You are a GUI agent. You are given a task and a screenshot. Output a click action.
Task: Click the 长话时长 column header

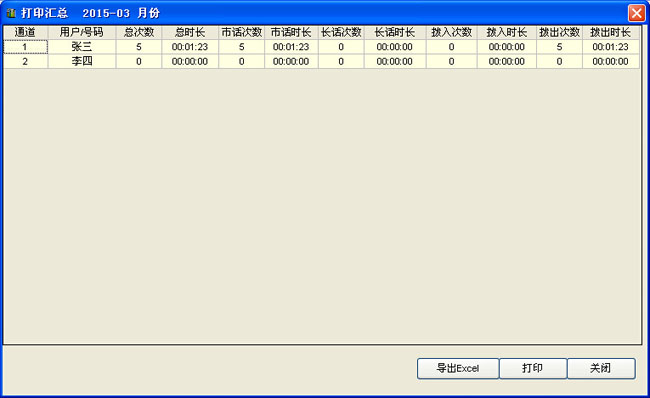(395, 32)
